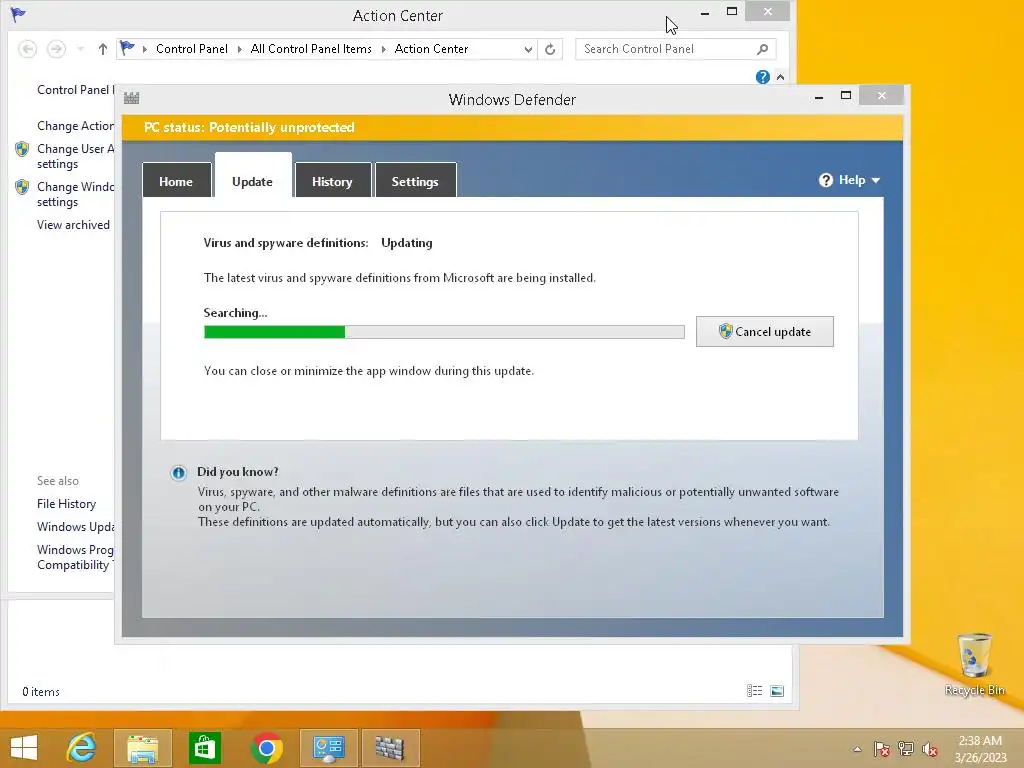Click the 0 items status bar text

point(40,692)
